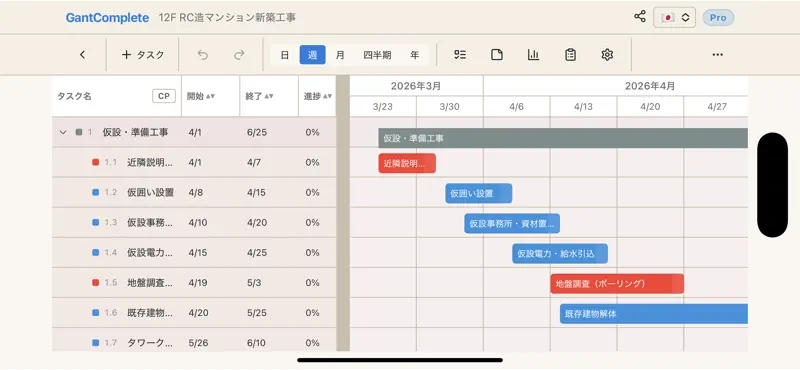Viewport: 800px width, 370px height.
Task: Go back with the left chevron
Action: point(83,55)
